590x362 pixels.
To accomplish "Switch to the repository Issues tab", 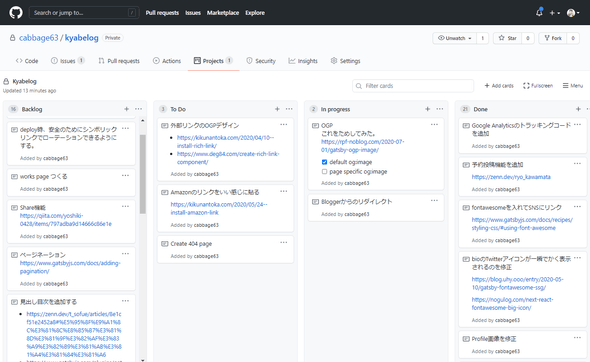I will point(67,61).
